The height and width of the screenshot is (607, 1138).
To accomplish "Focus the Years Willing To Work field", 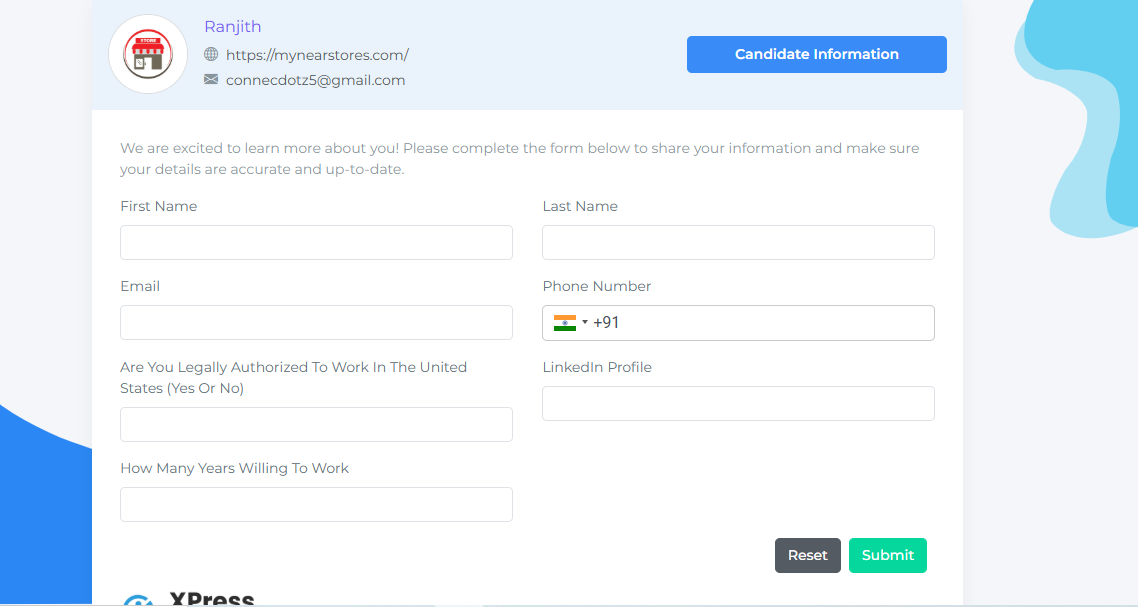I will click(x=316, y=505).
